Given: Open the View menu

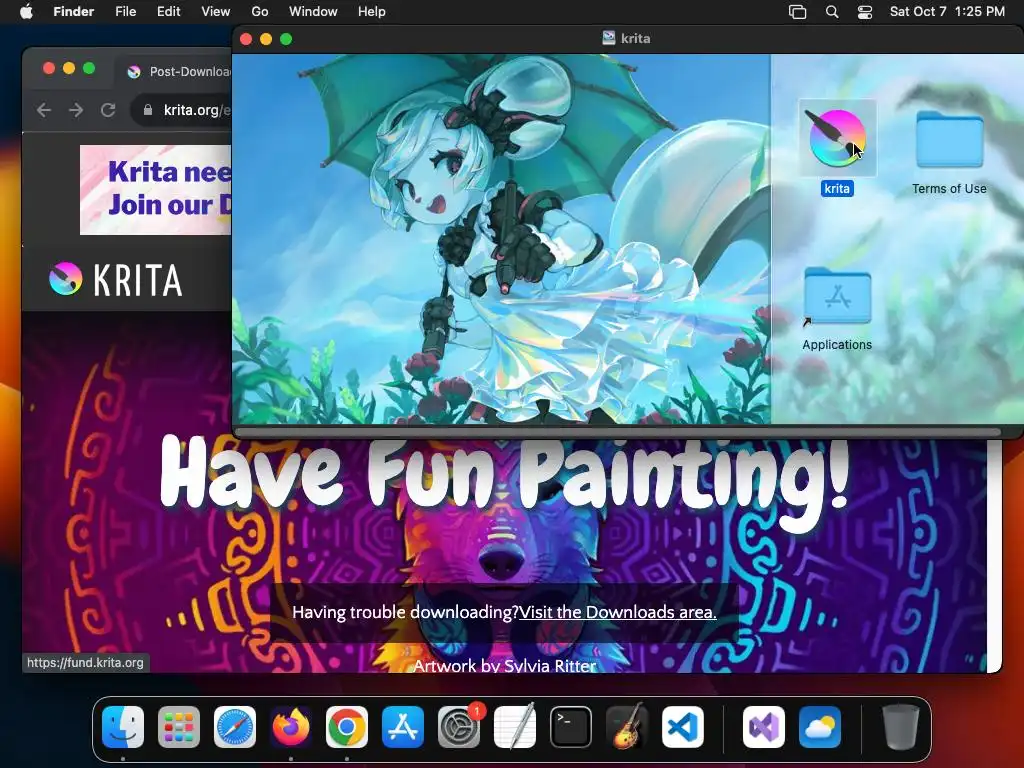Looking at the screenshot, I should 216,12.
